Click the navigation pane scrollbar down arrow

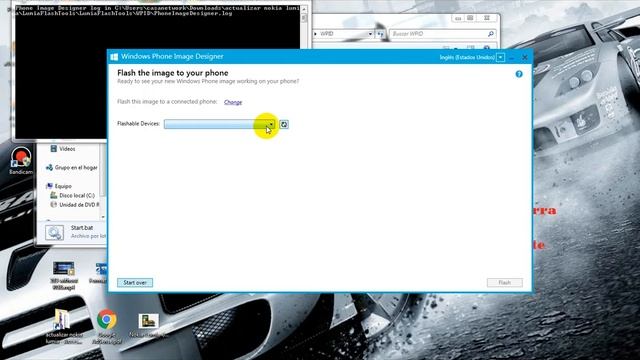click(102, 217)
